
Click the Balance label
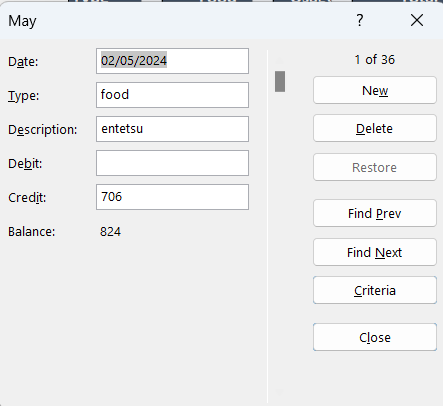pyautogui.click(x=32, y=232)
